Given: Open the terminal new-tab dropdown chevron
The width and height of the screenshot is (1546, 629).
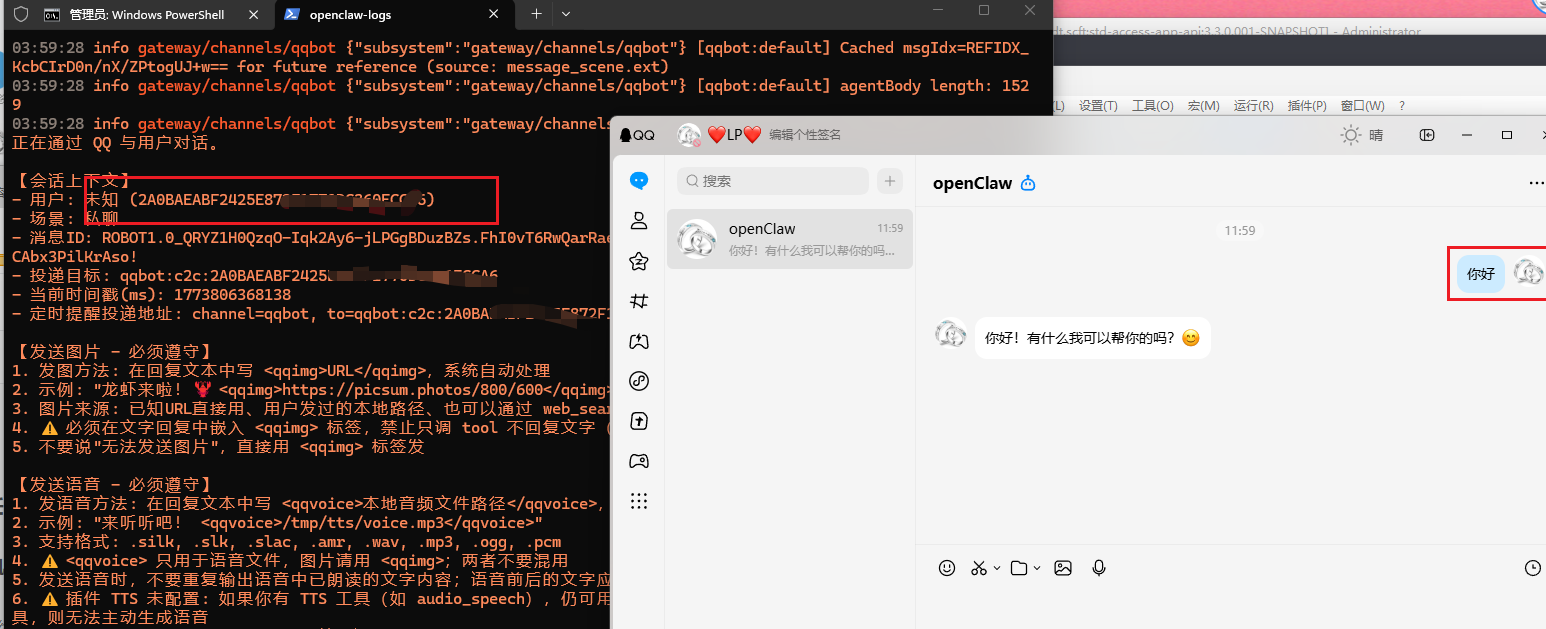Looking at the screenshot, I should (x=566, y=14).
